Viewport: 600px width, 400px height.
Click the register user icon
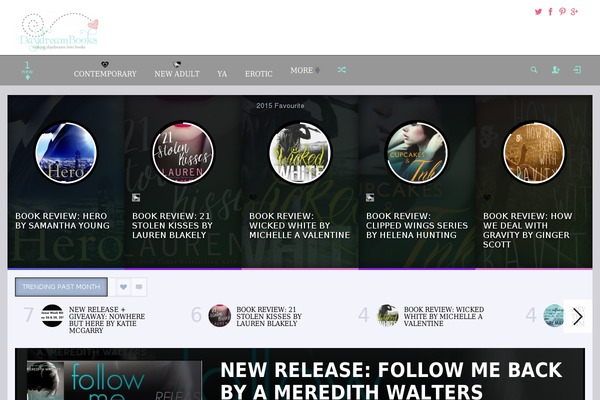pos(555,70)
